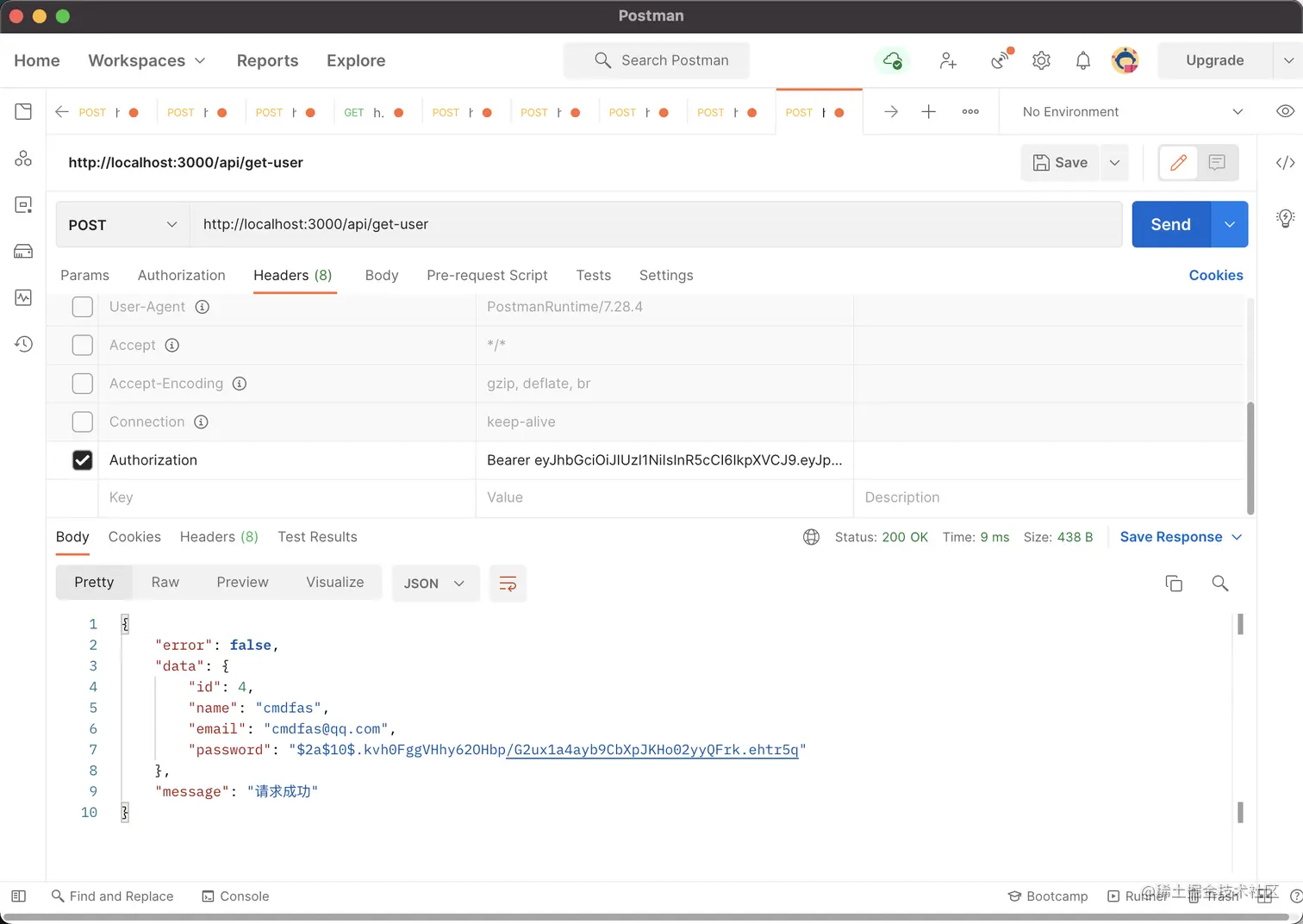Open the Environments sidebar icon
1303x924 pixels.
(x=23, y=205)
